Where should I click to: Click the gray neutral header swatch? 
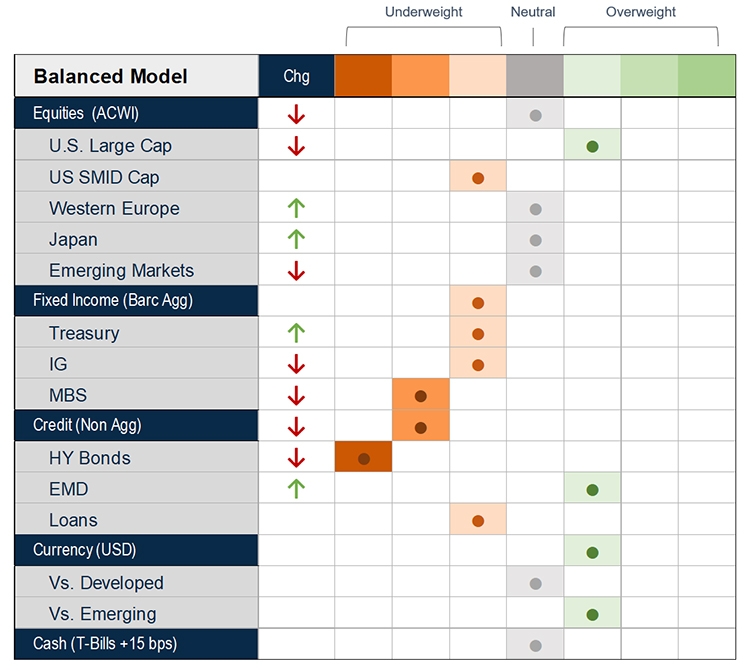(x=535, y=75)
